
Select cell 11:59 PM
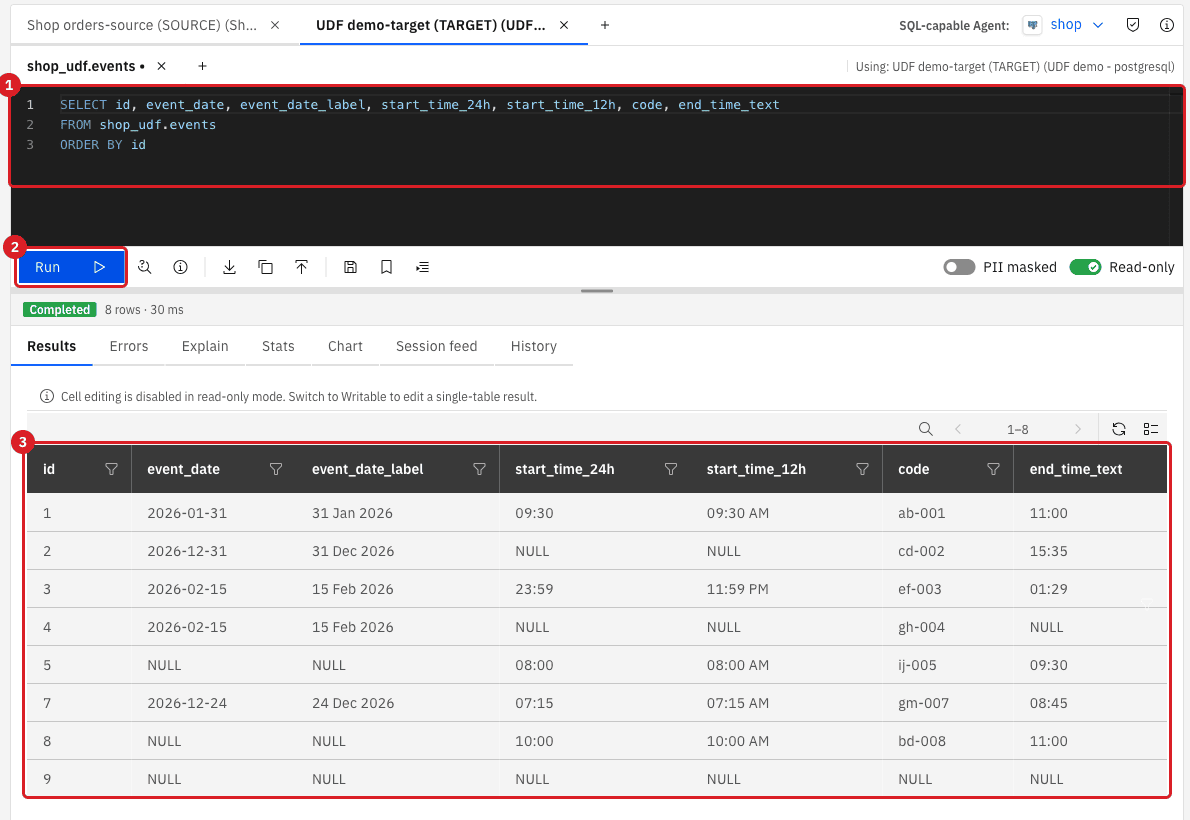pyautogui.click(x=738, y=589)
